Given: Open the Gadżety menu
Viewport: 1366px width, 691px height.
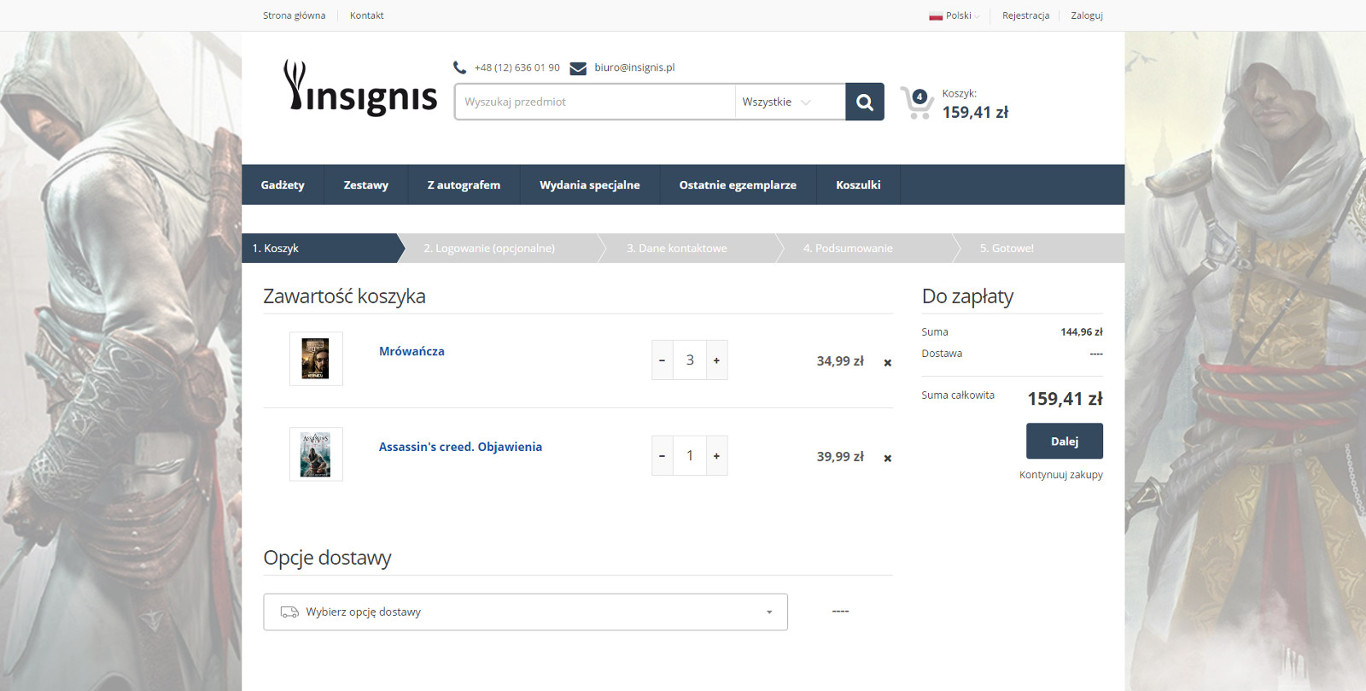Looking at the screenshot, I should point(283,185).
